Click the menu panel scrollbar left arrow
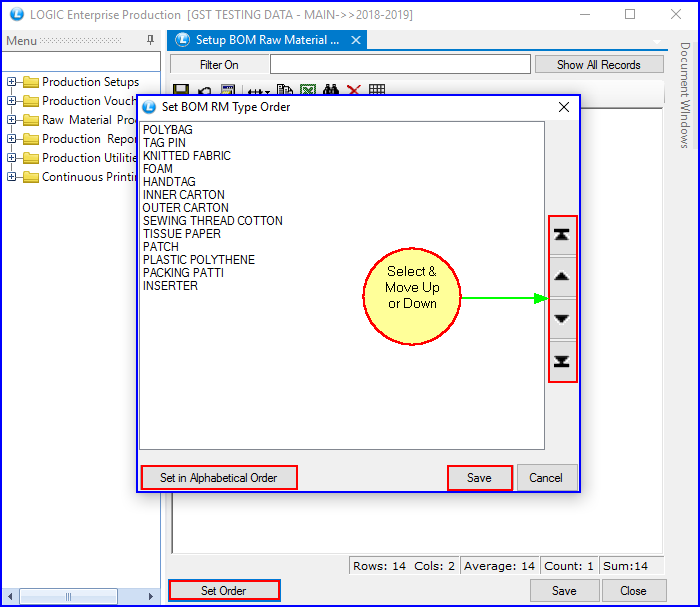Viewport: 700px width, 607px height. pyautogui.click(x=10, y=596)
